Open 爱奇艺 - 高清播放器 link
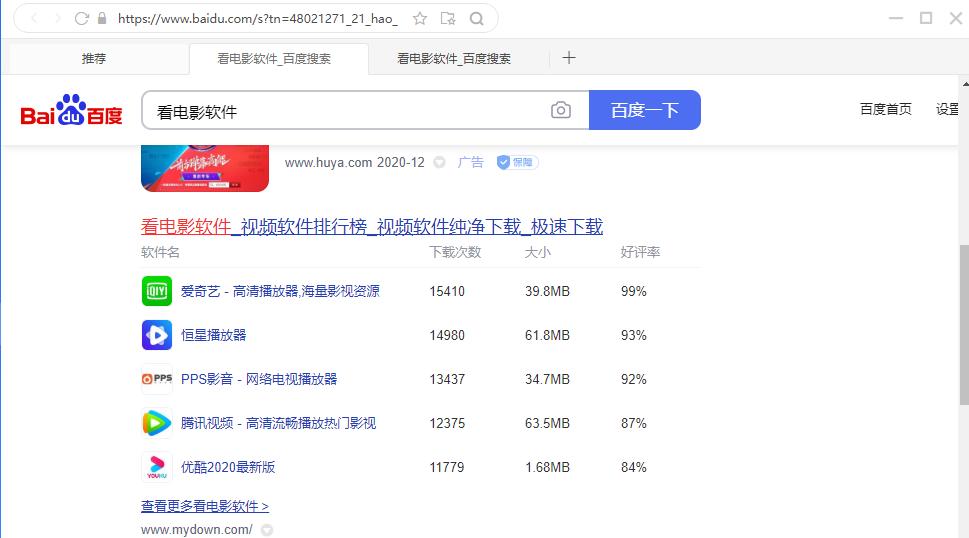The width and height of the screenshot is (969, 538). pyautogui.click(x=280, y=291)
